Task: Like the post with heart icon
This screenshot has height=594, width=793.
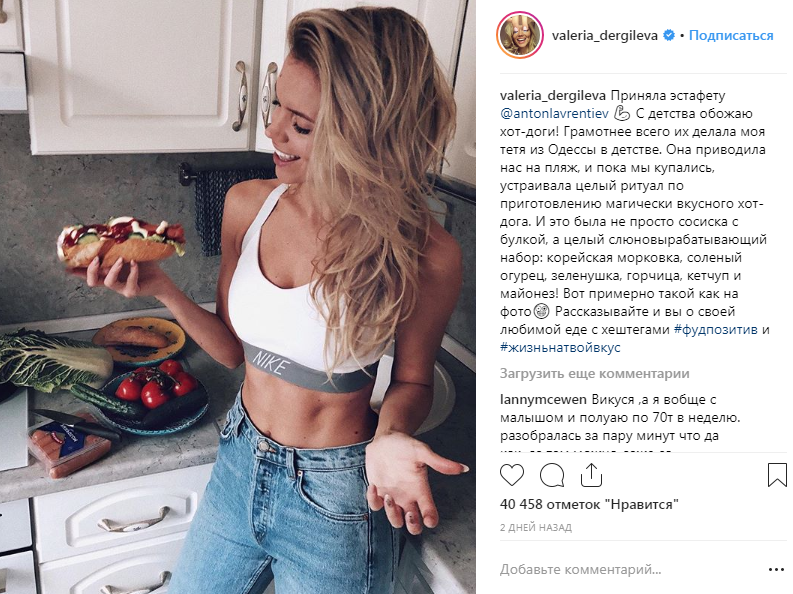Action: (x=512, y=475)
